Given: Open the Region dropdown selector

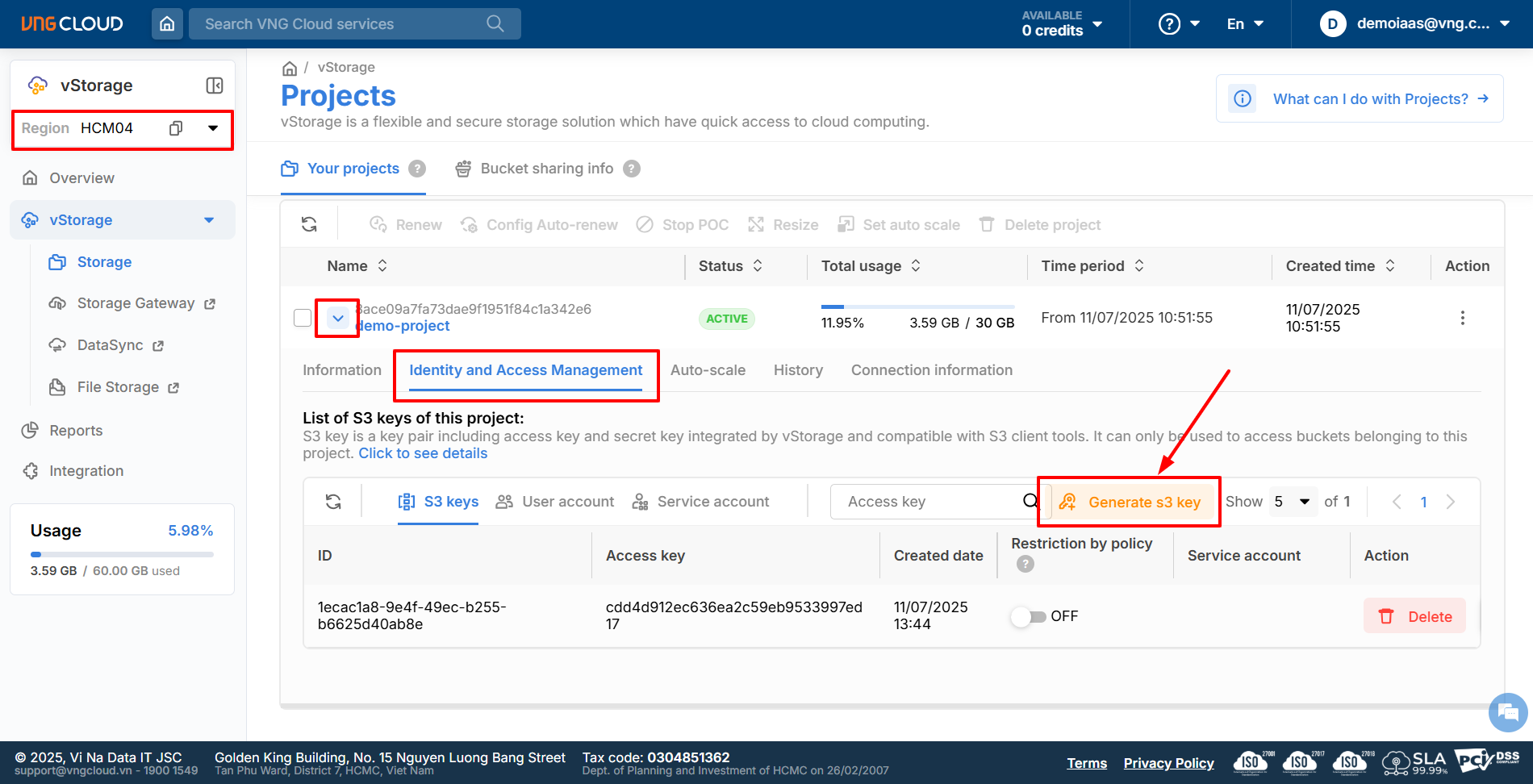Looking at the screenshot, I should pos(213,128).
